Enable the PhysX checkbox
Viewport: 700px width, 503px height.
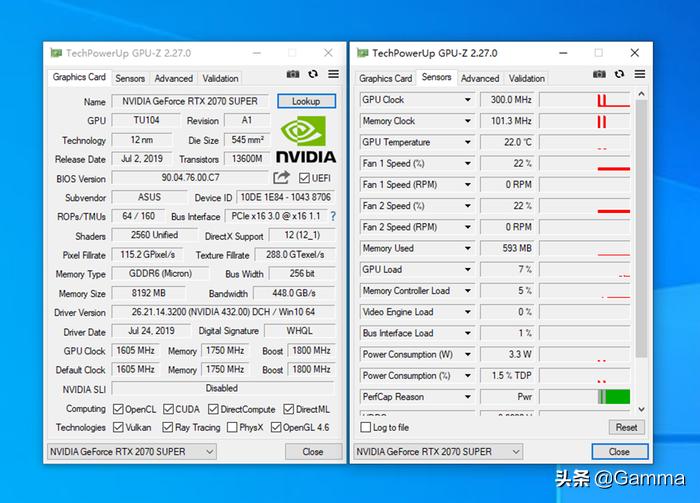[232, 427]
